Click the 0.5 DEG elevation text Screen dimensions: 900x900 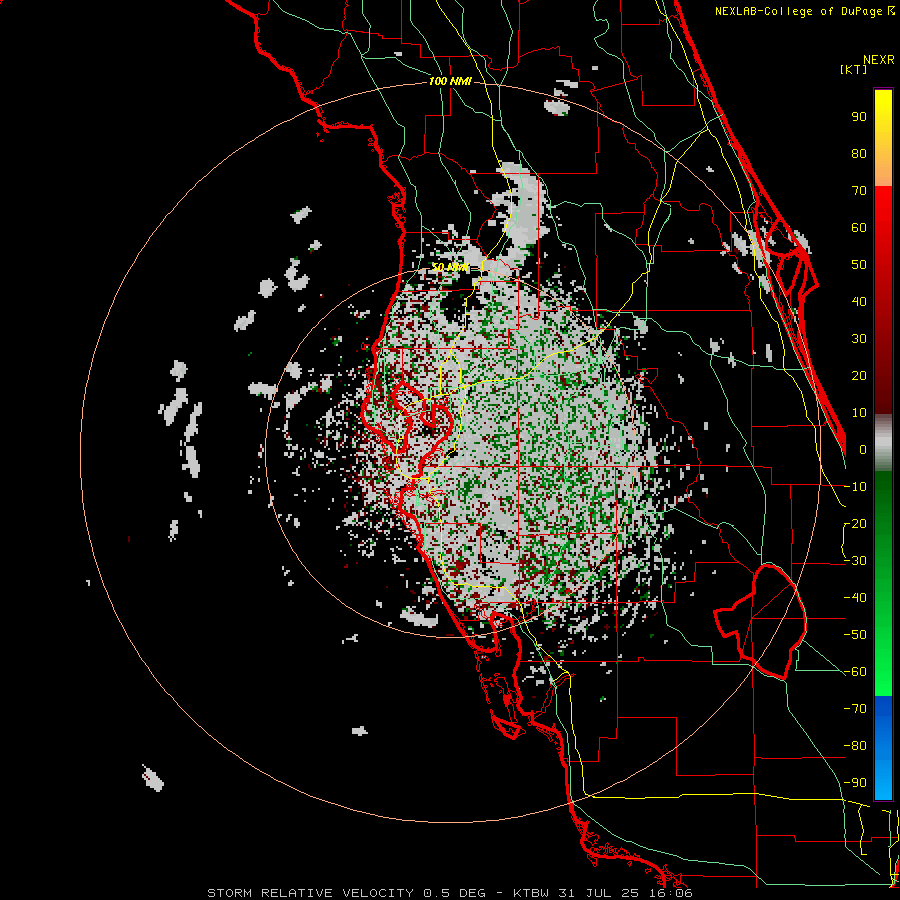[455, 893]
